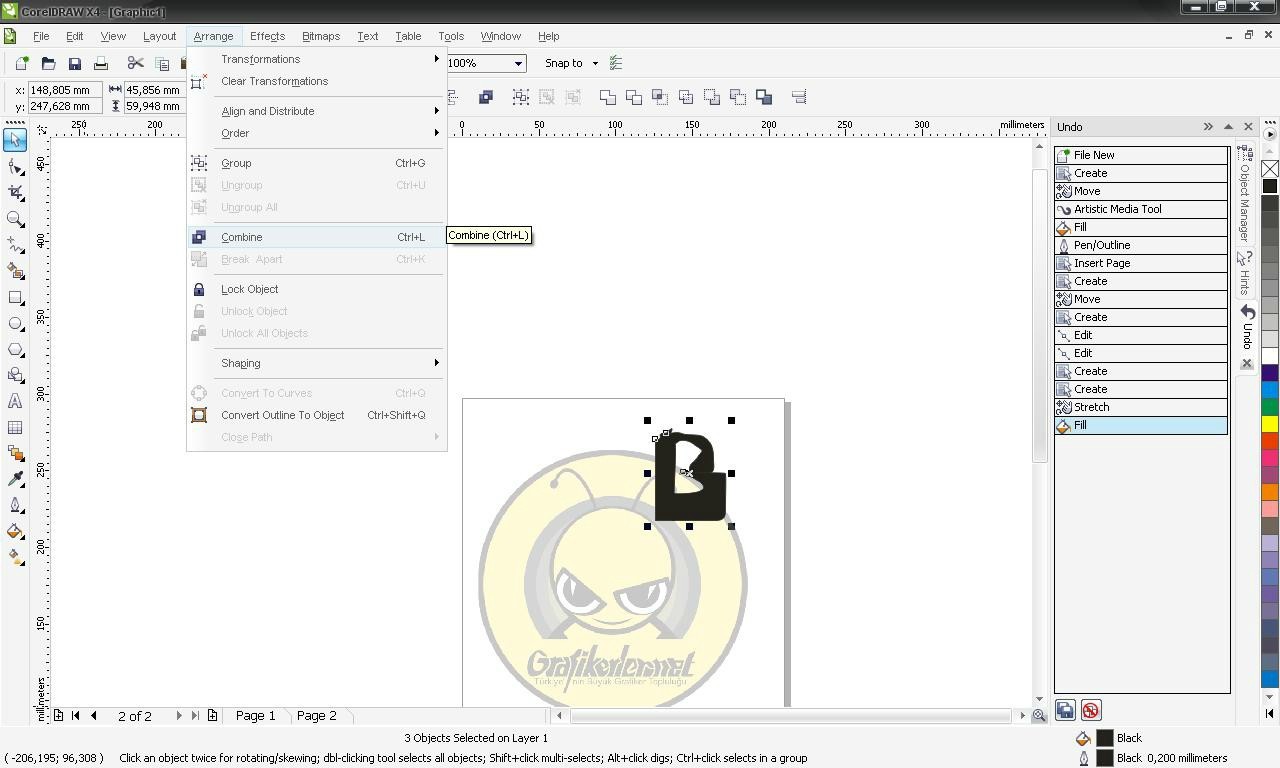Open the zoom level 100% dropdown
Image resolution: width=1280 pixels, height=768 pixels.
(518, 63)
